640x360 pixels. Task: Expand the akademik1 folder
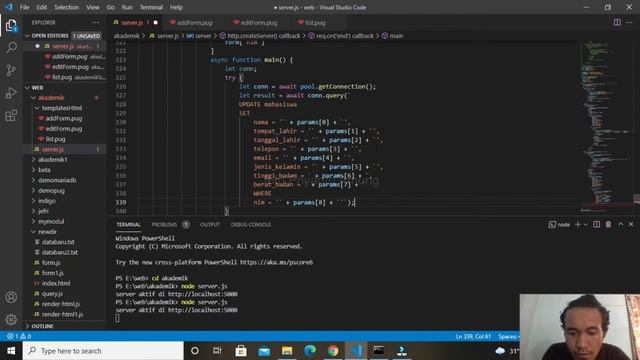[33, 160]
